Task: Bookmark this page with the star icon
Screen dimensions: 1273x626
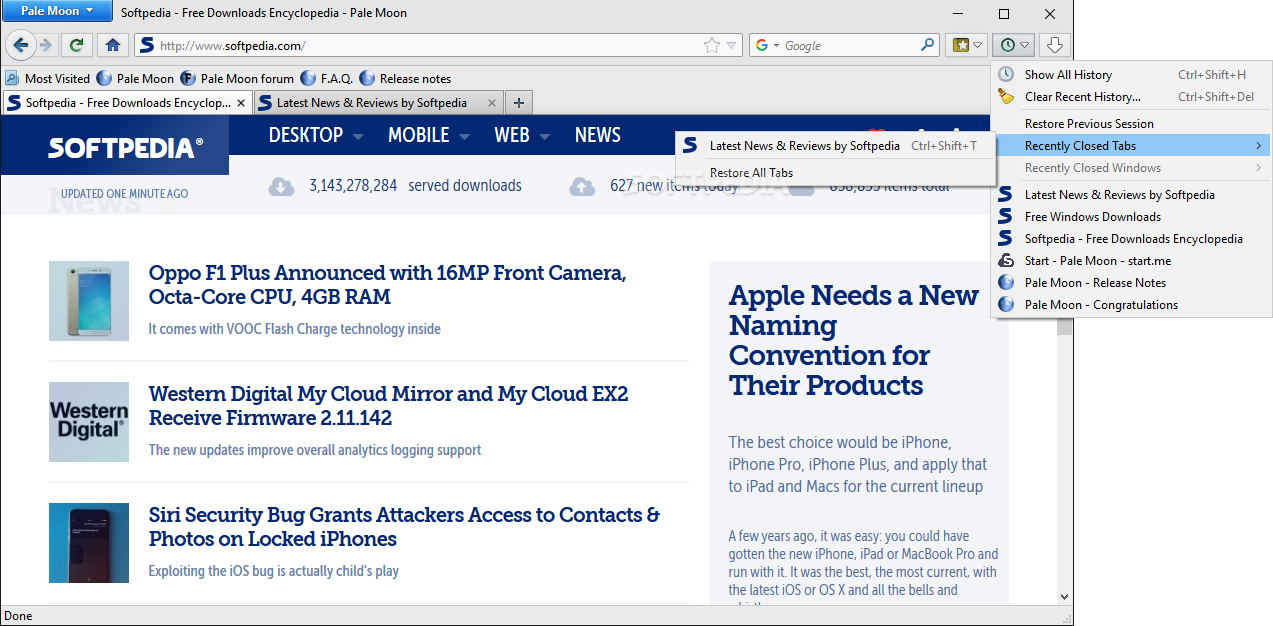Action: [x=711, y=45]
